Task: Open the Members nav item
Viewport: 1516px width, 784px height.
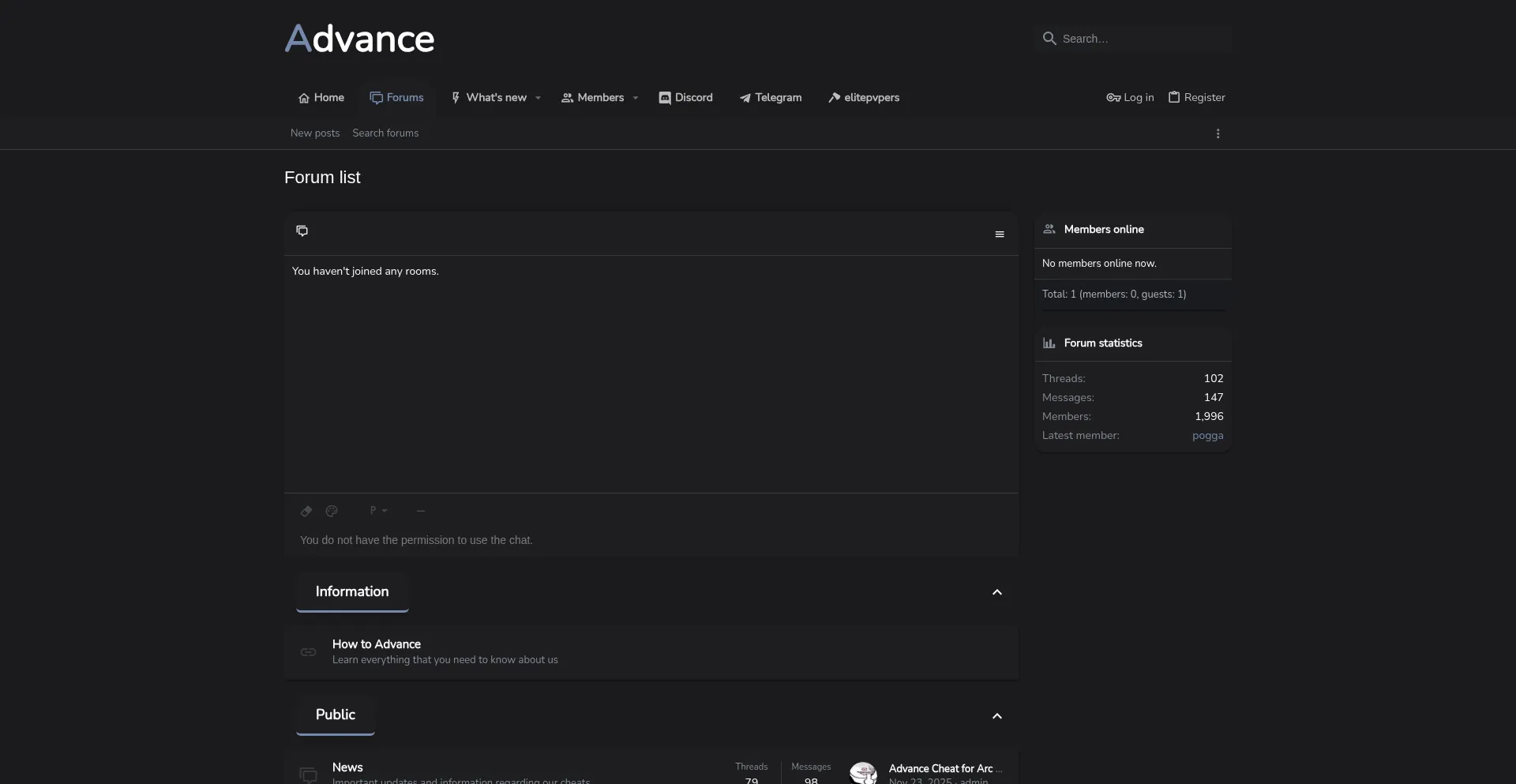Action: 593,98
